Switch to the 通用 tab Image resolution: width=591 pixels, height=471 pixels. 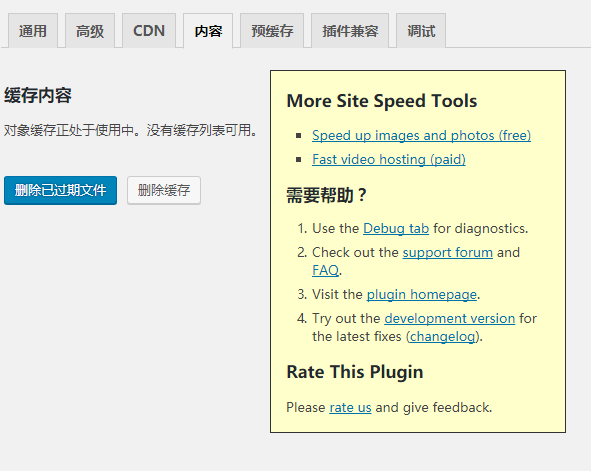coord(33,31)
